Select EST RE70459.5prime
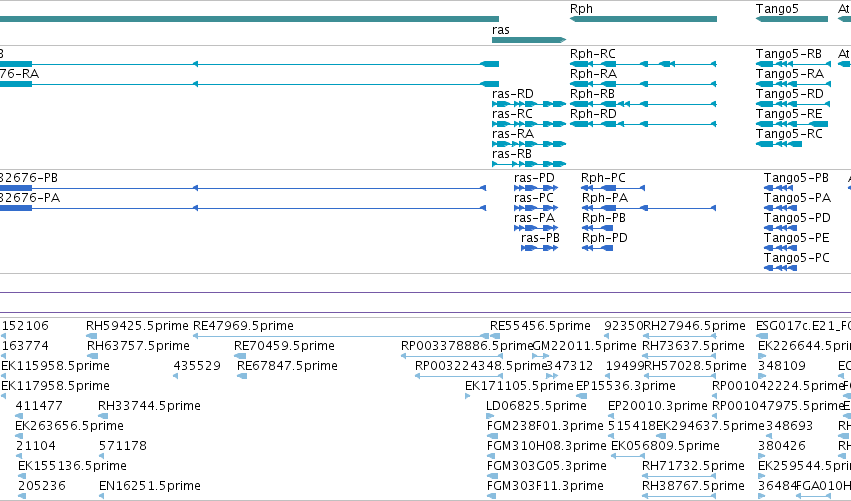851x501 pixels. tap(284, 346)
